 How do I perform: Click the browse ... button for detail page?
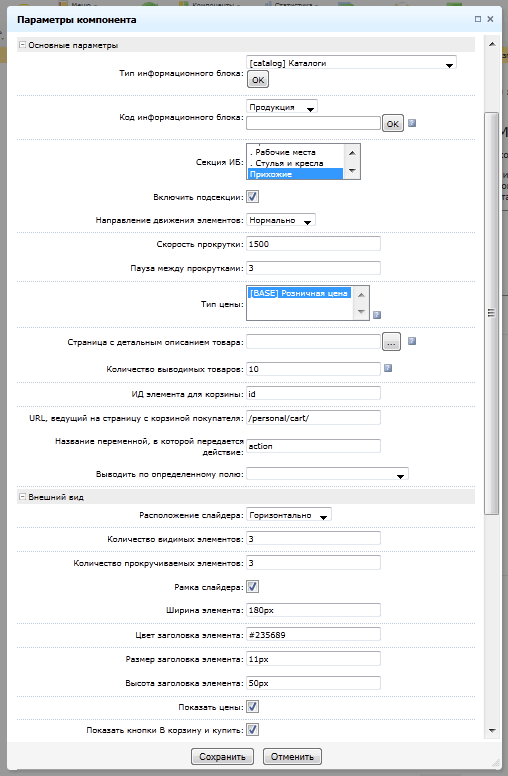(x=391, y=342)
